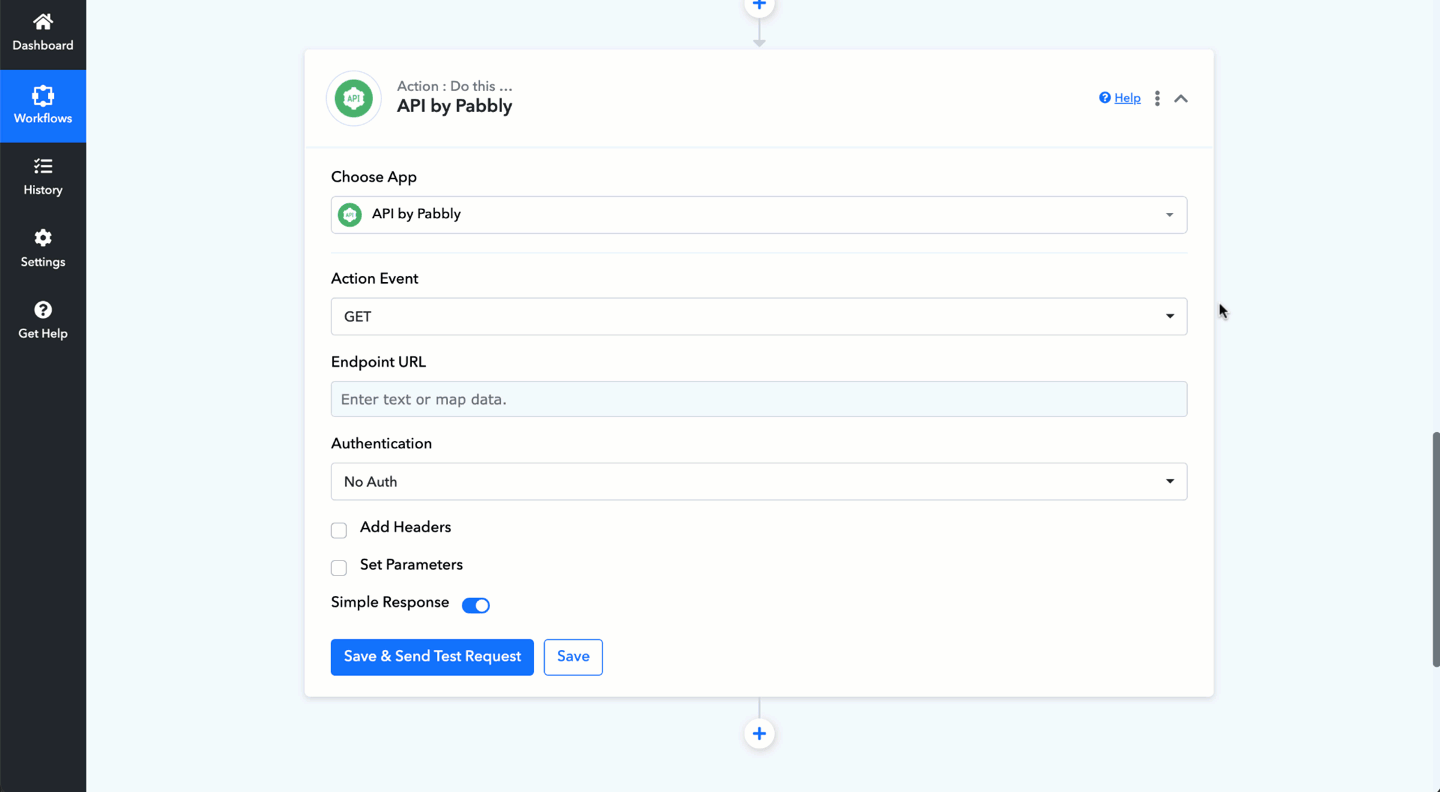Screen dimensions: 1440x792
Task: Go to the Workflows section
Action: (43, 105)
